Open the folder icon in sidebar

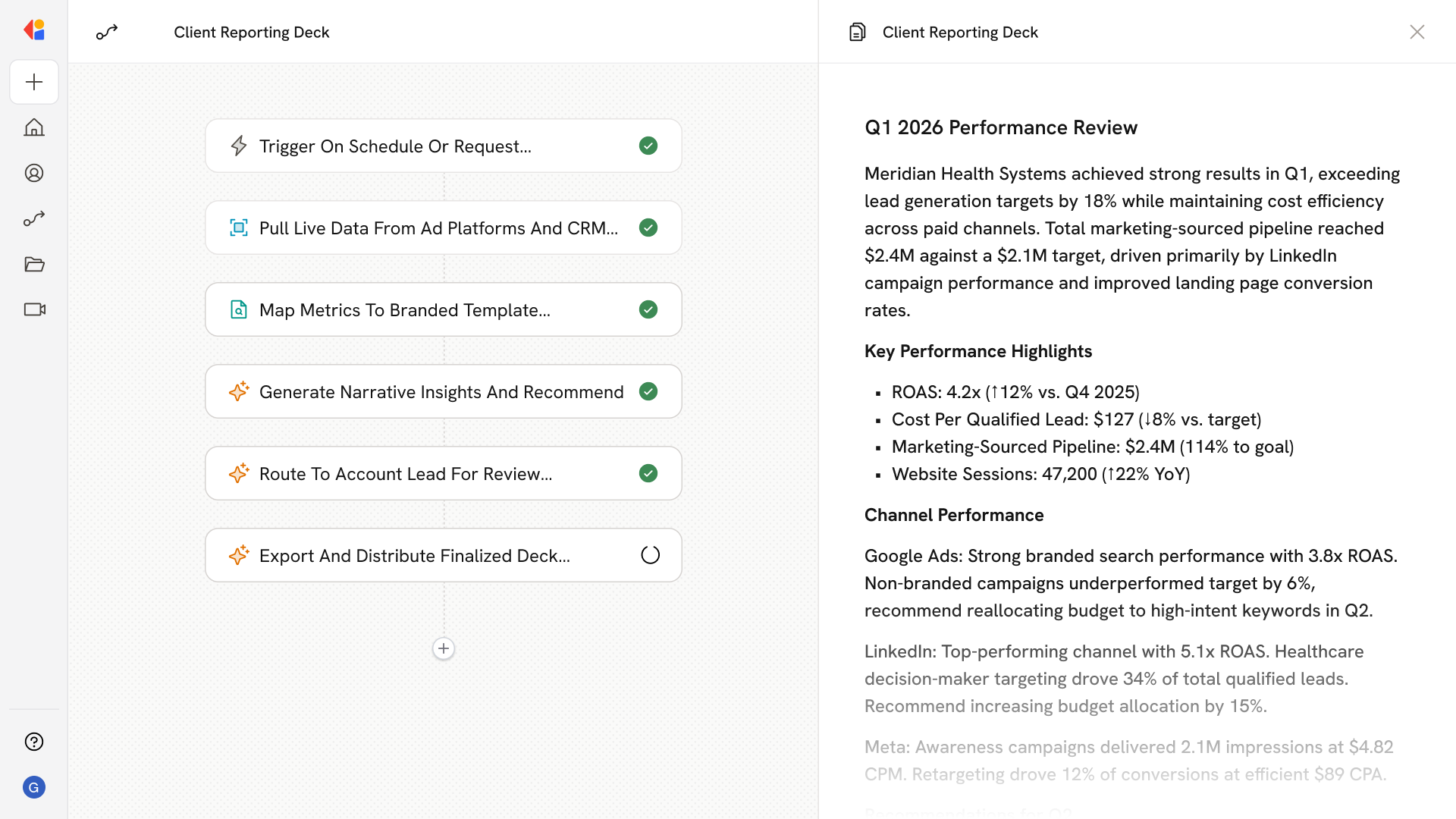(x=34, y=264)
